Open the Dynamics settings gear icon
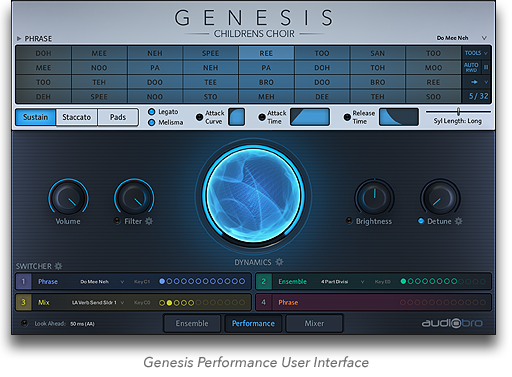 (279, 262)
